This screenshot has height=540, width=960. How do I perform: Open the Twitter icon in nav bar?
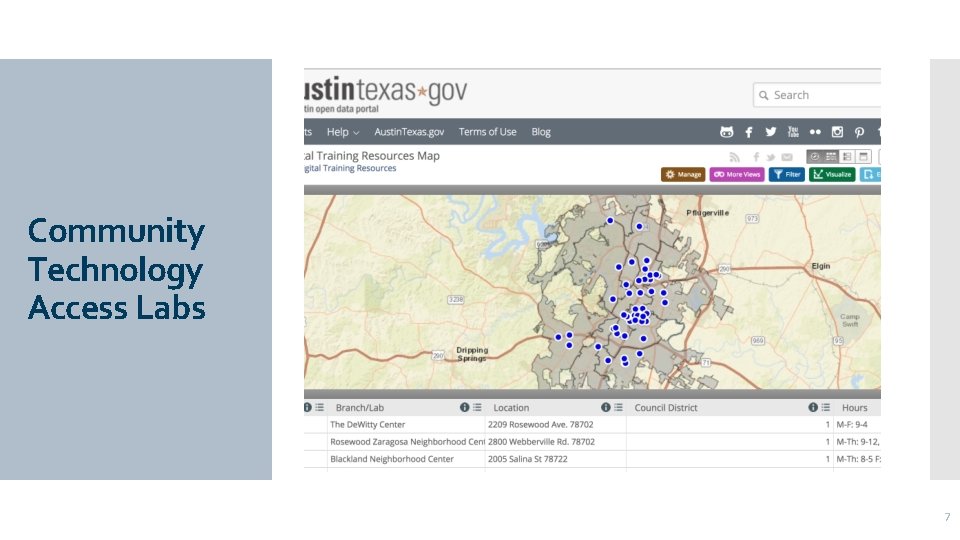coord(771,132)
